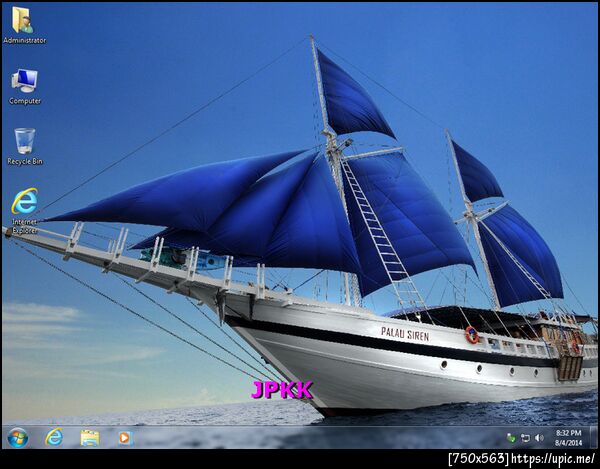Select the Internet Explorer desktop shortcut
Viewport: 600px width, 469px height.
24,211
